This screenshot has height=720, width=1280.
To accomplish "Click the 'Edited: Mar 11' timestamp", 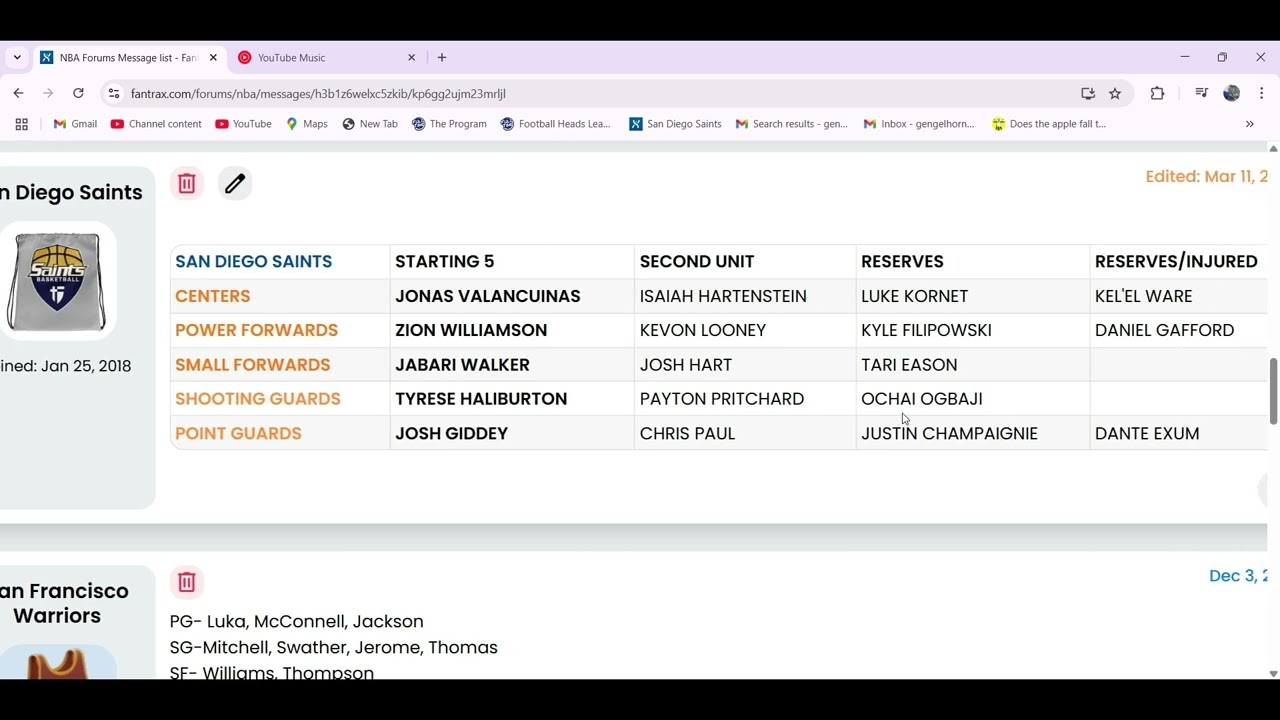I will (x=1206, y=176).
